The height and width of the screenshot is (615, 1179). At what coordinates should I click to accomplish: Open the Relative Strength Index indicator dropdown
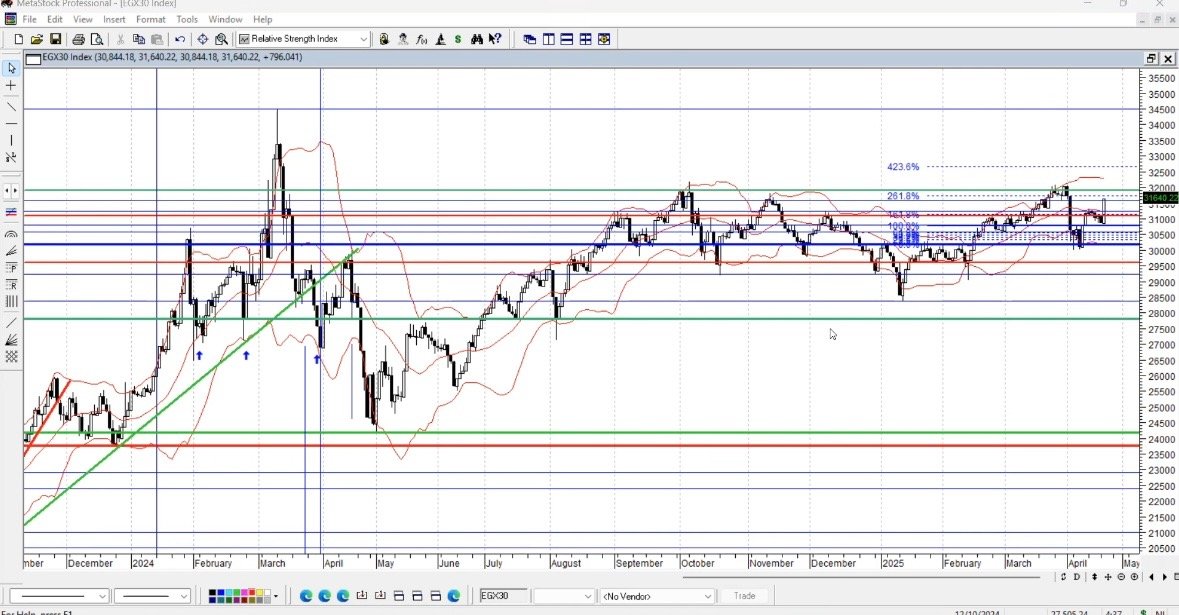tap(363, 39)
